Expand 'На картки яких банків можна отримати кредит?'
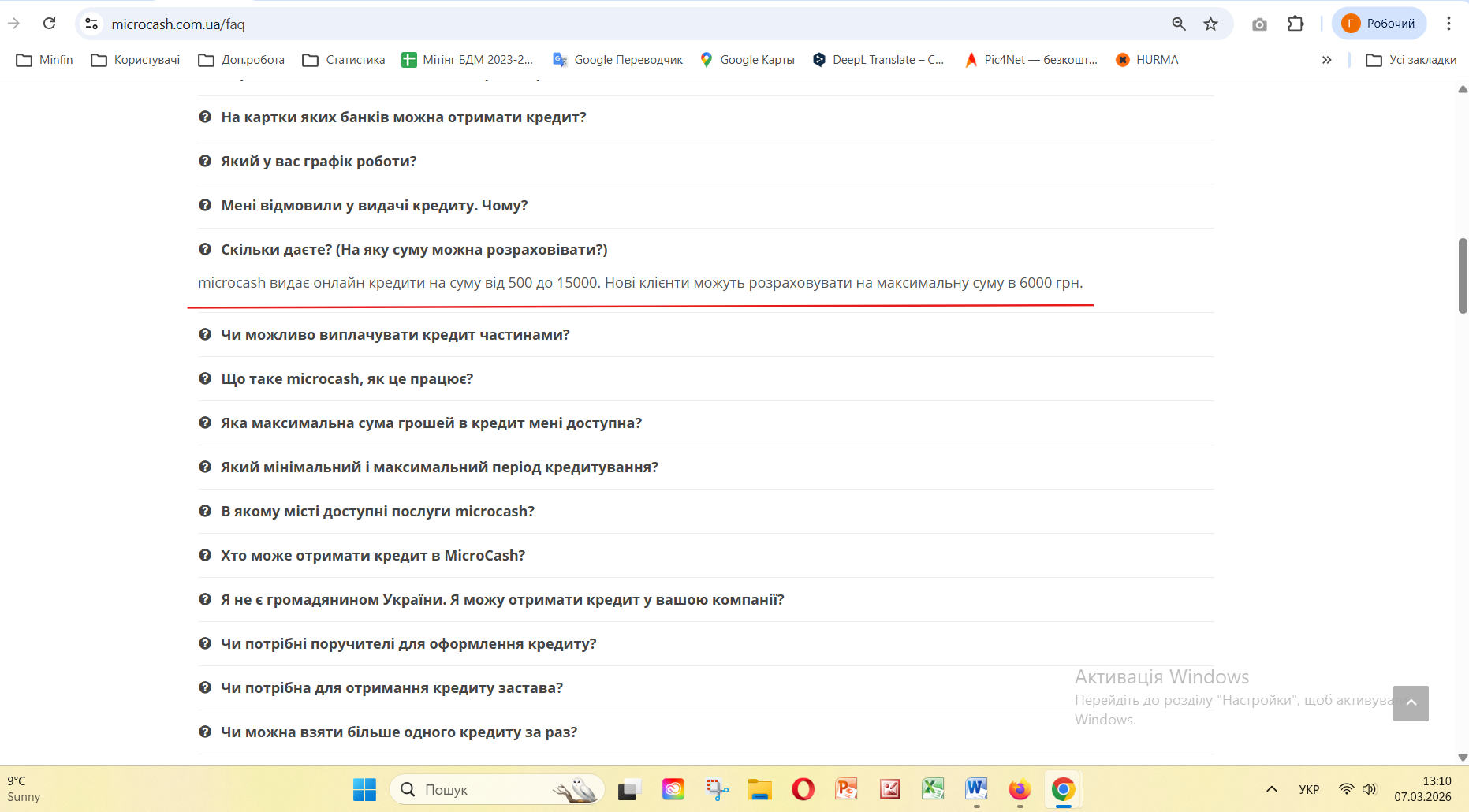1469x812 pixels. pos(706,117)
